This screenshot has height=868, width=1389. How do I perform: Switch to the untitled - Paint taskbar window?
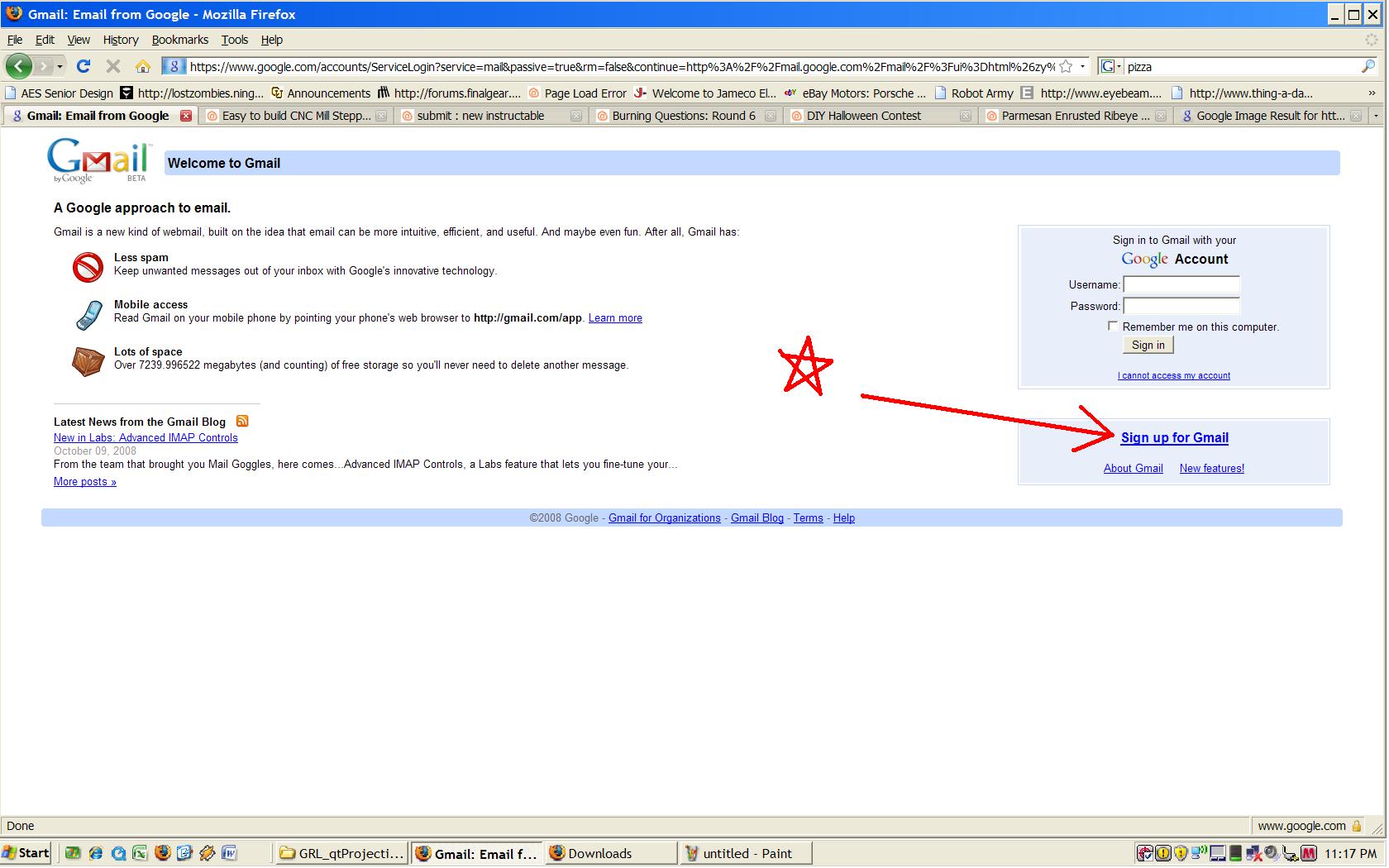pyautogui.click(x=747, y=853)
